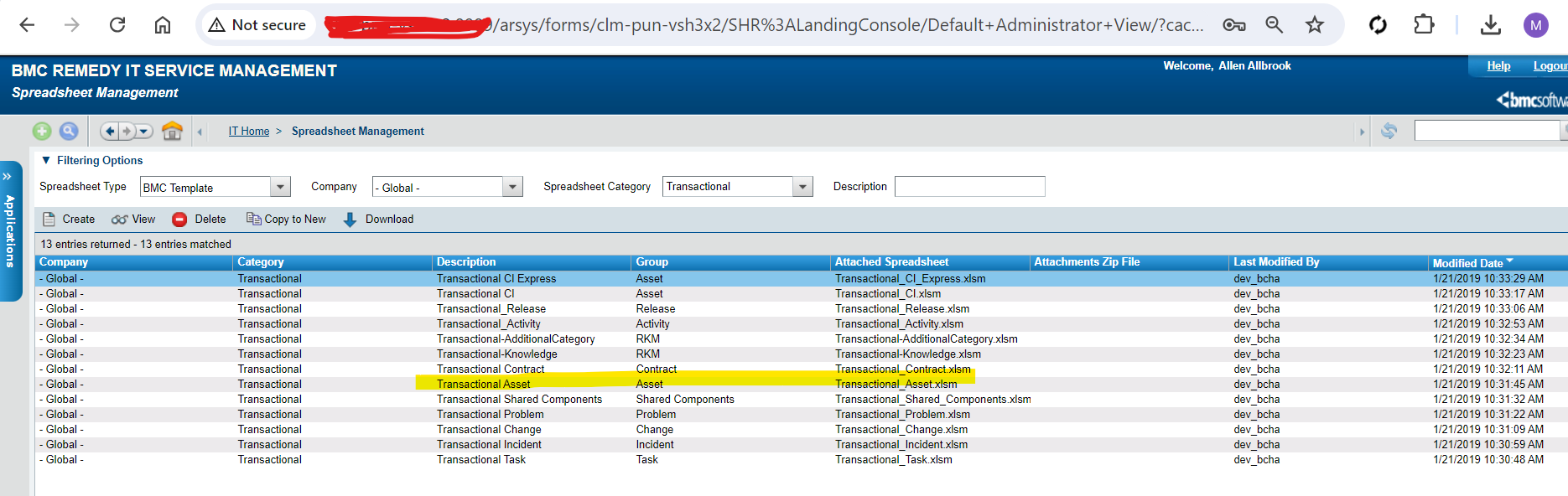The image size is (1568, 496).
Task: Click the small right arrow beside the refresh icon
Action: tap(1362, 132)
